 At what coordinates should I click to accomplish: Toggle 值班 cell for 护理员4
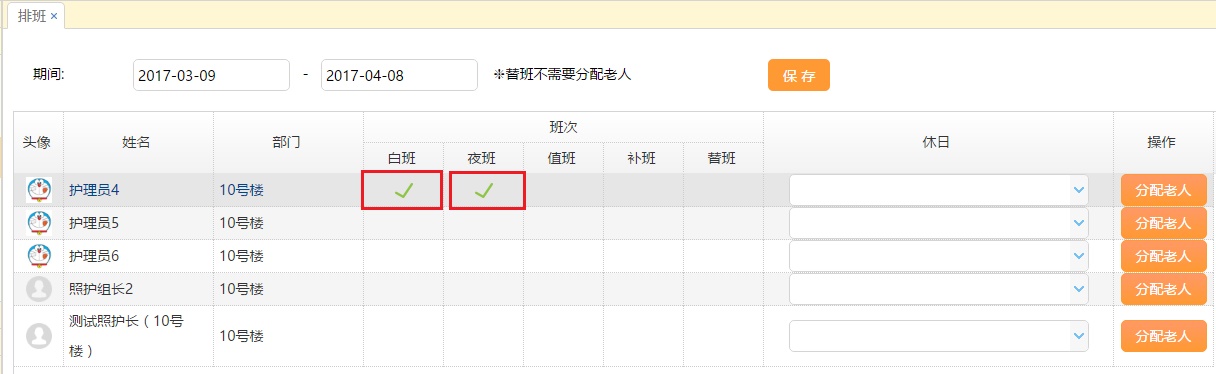pyautogui.click(x=563, y=190)
